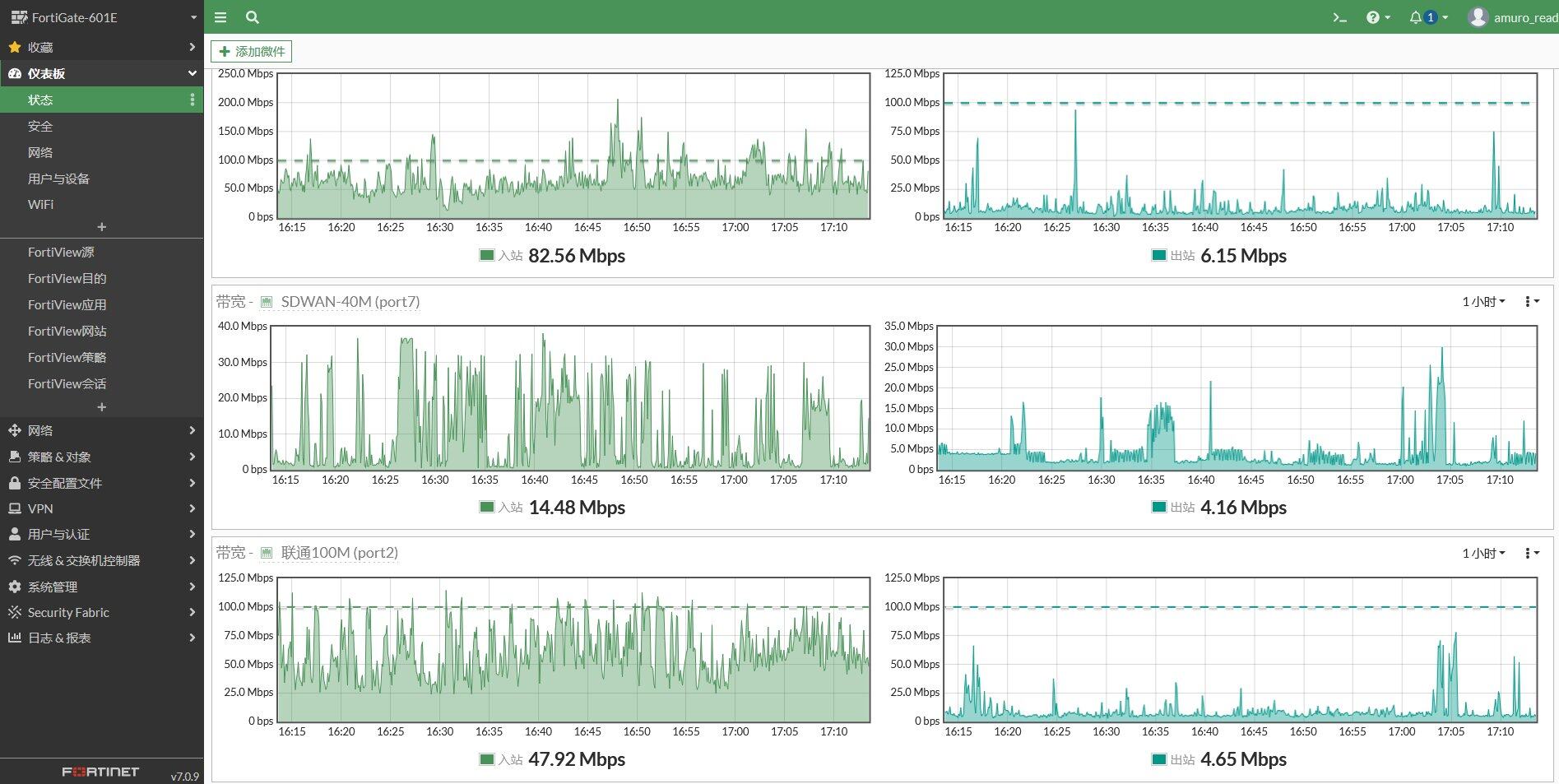Click the SDWAN-40M interface icon

coord(267,302)
